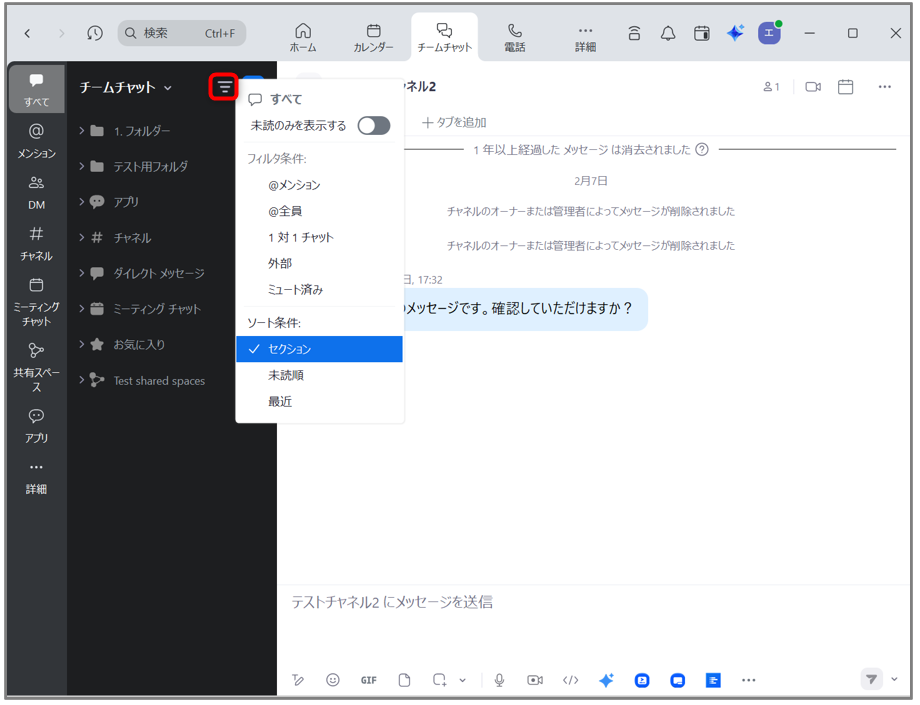Switch to the カレンダー tab
Screen dimensions: 920x705
click(x=373, y=38)
